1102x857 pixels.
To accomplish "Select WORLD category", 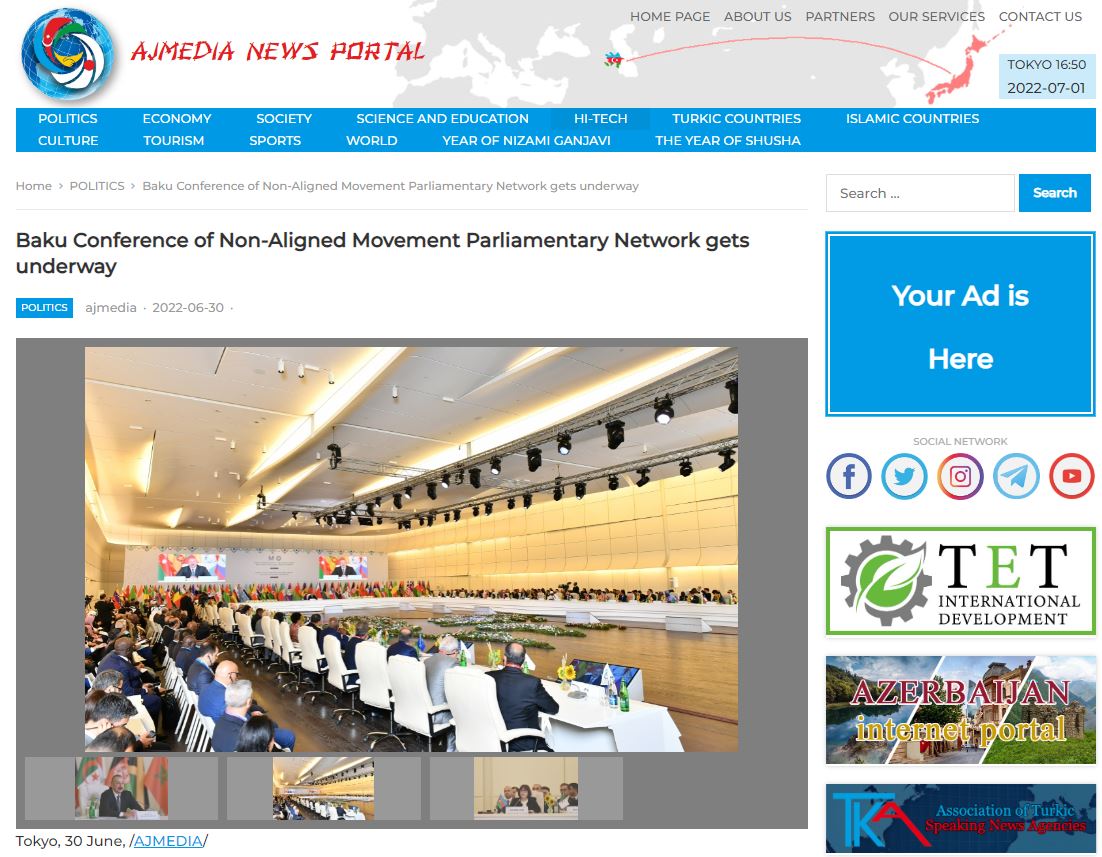I will click(371, 141).
